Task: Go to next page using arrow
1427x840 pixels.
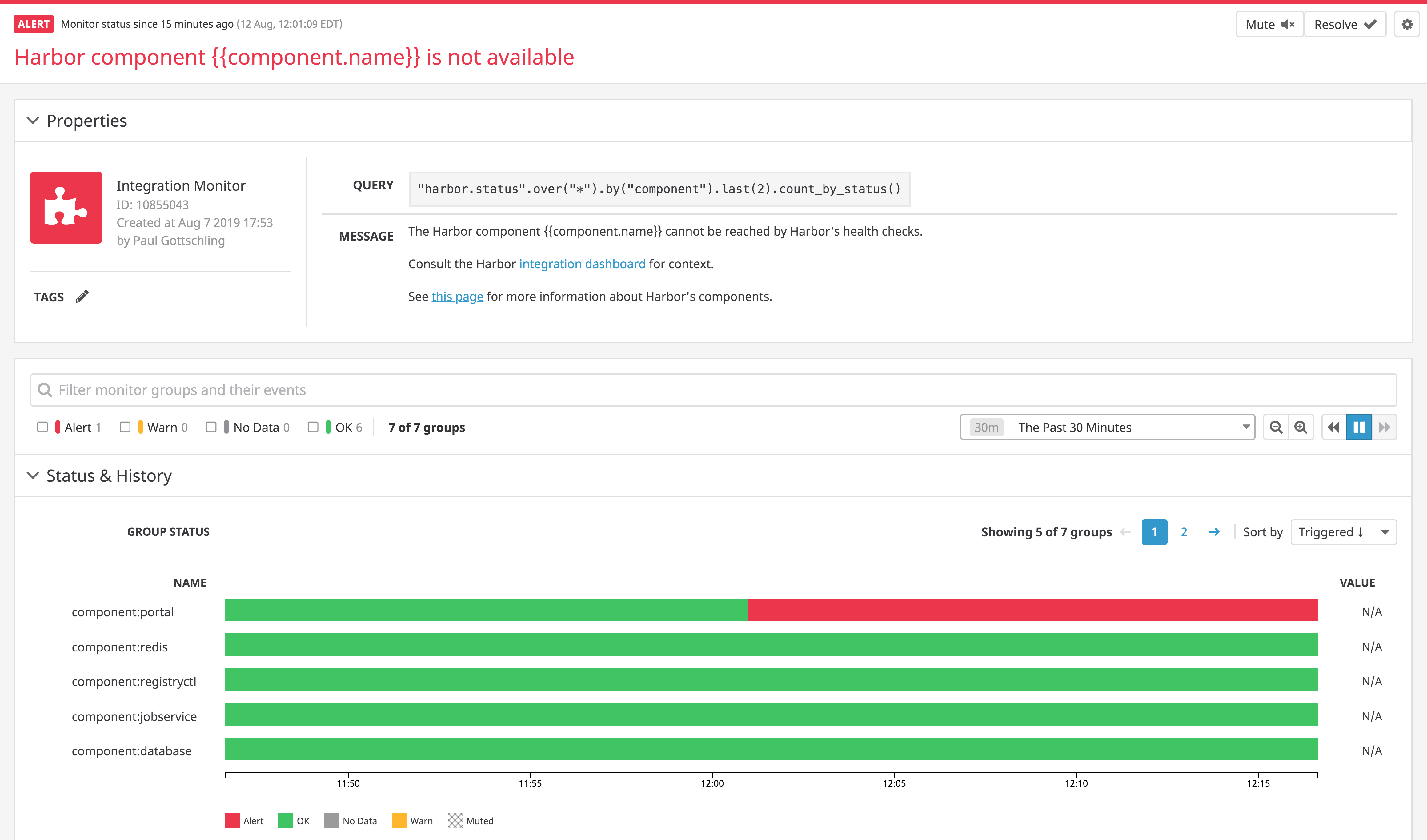Action: point(1213,532)
